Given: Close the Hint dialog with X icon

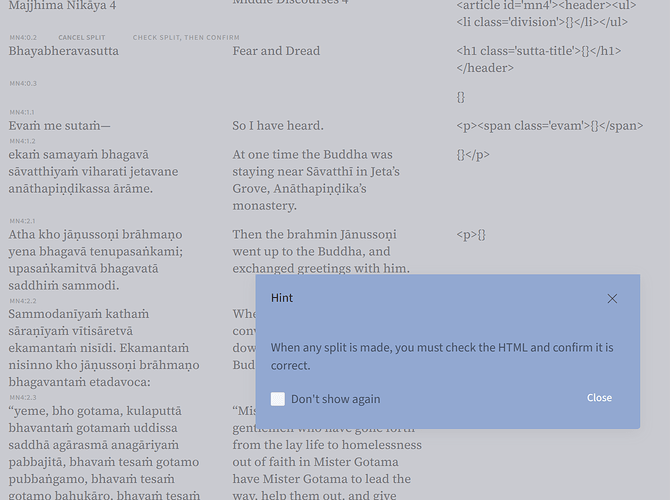Looking at the screenshot, I should 612,299.
